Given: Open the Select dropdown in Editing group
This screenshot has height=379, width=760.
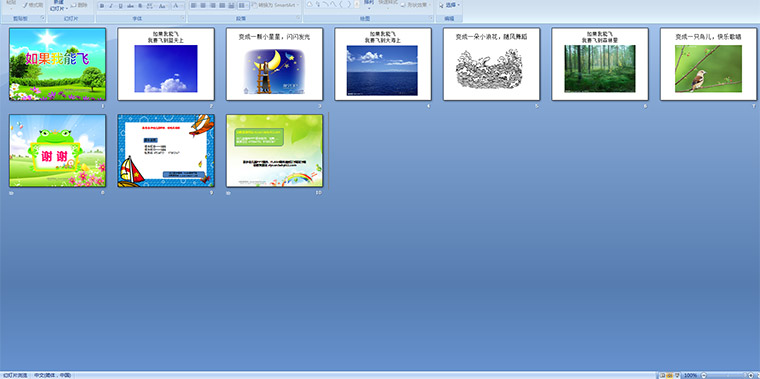Looking at the screenshot, I should (449, 5).
